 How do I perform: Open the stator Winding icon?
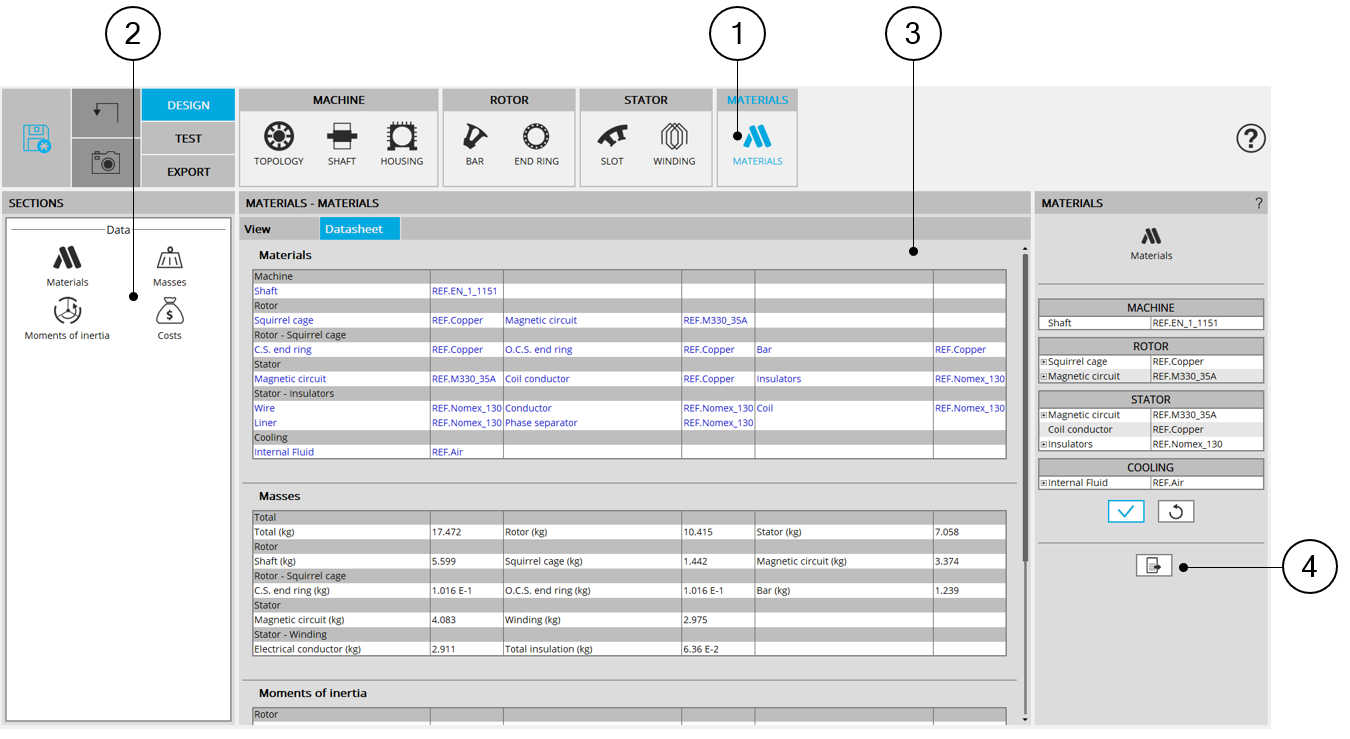pos(674,138)
